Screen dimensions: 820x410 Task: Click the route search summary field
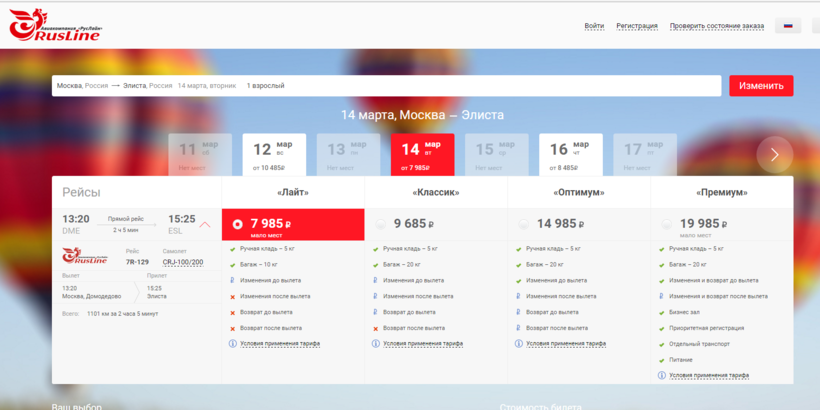386,86
